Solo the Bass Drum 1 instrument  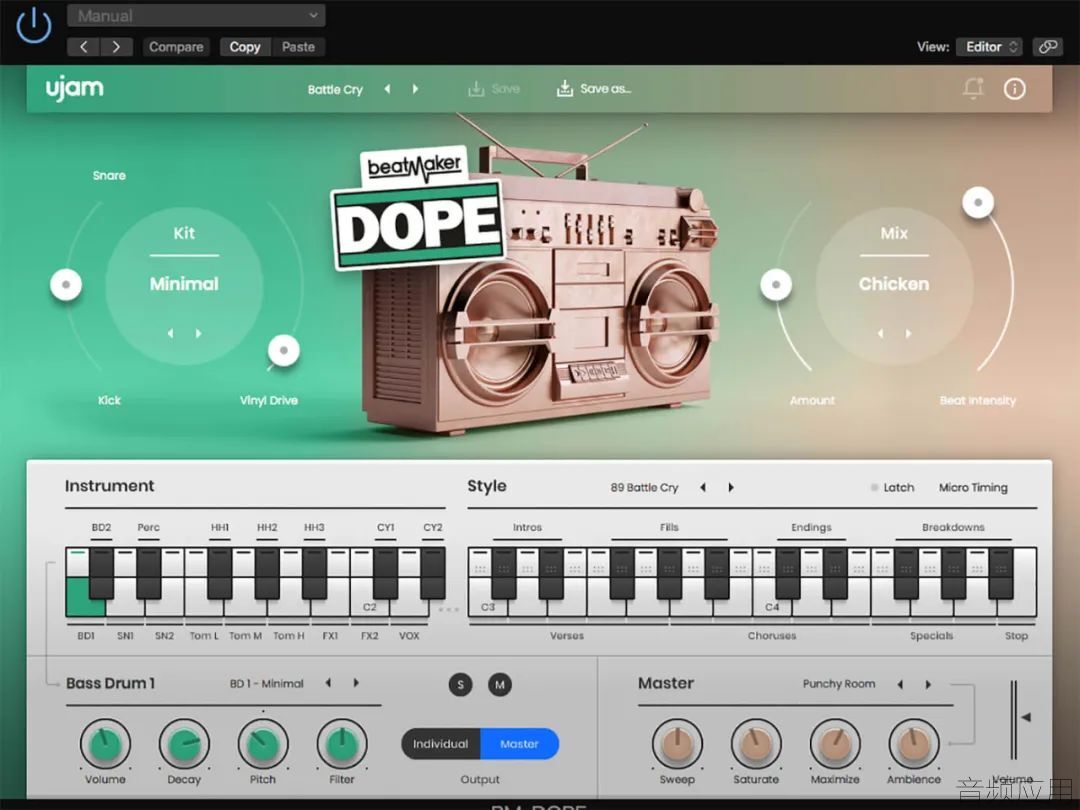pos(460,685)
